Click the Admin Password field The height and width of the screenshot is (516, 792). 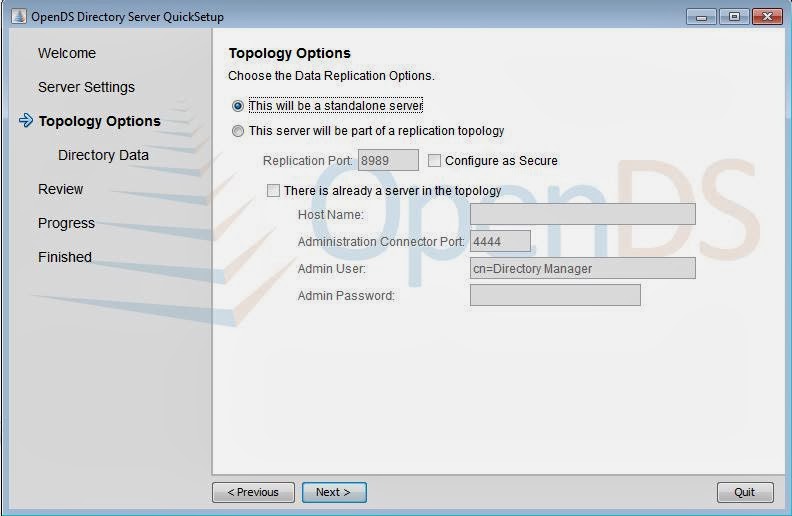click(x=555, y=295)
